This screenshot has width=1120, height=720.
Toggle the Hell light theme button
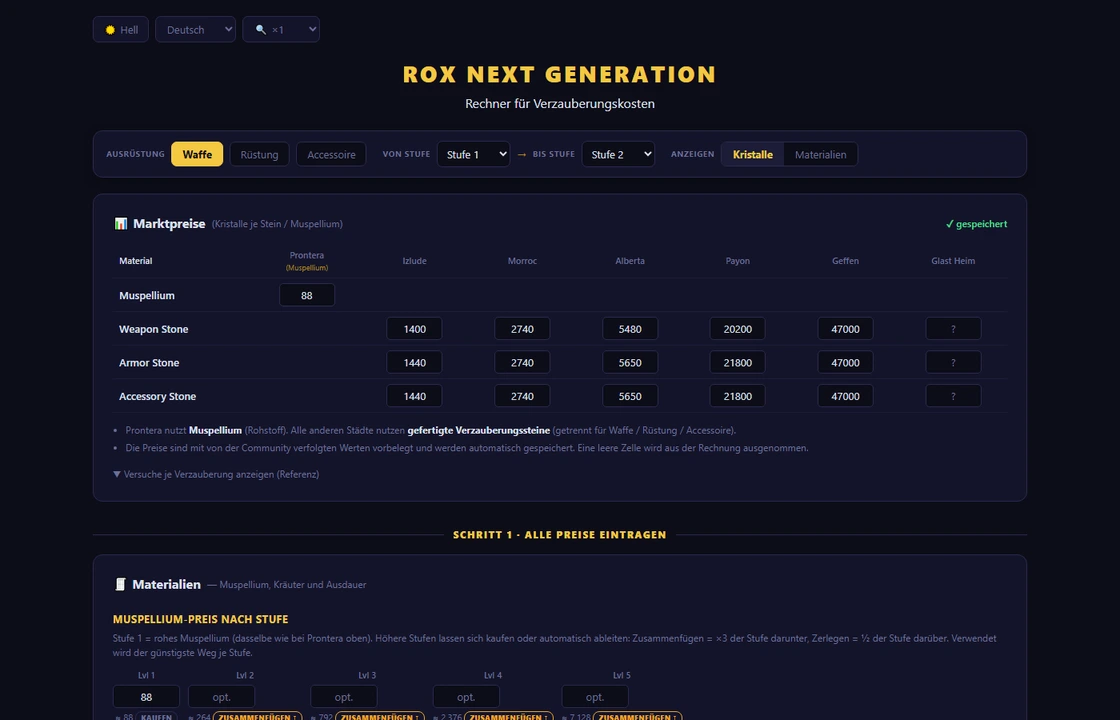click(121, 29)
